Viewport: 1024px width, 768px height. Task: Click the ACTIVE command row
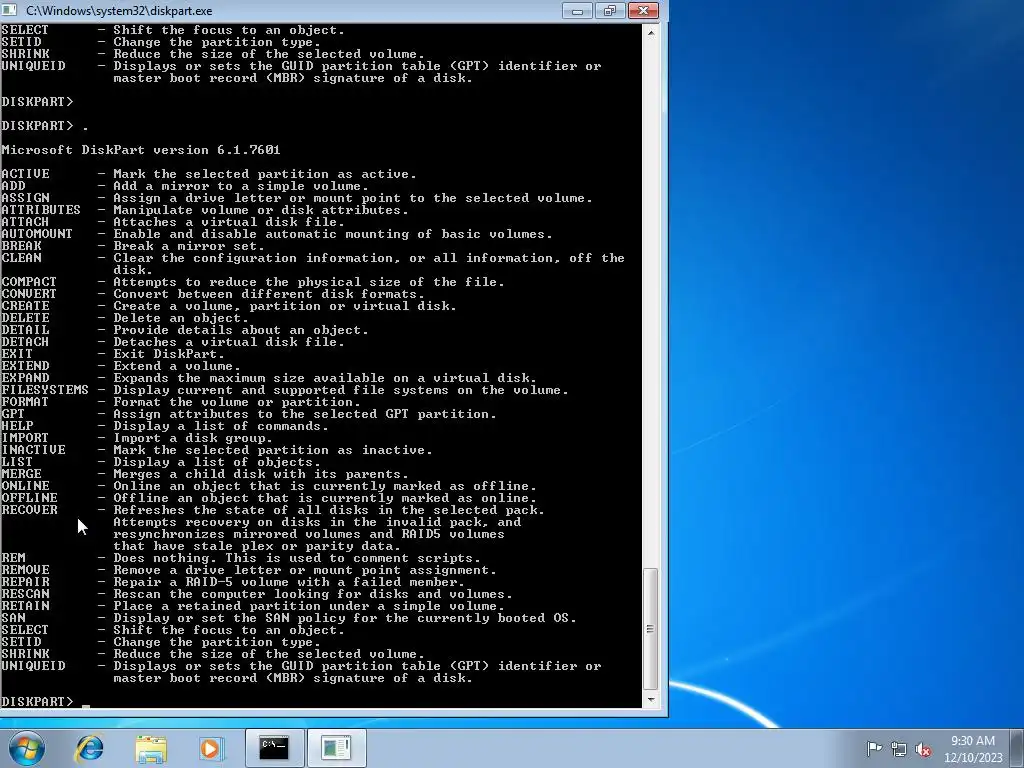pyautogui.click(x=208, y=174)
